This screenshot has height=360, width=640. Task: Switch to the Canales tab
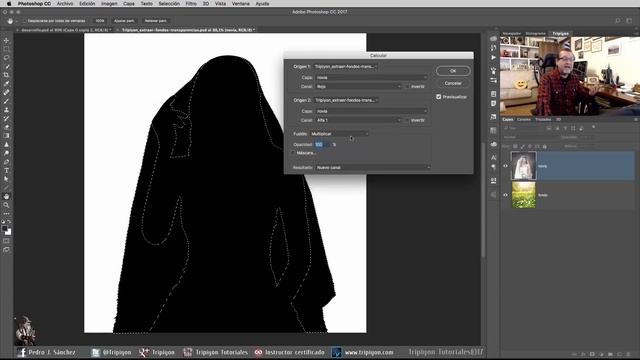(x=524, y=120)
